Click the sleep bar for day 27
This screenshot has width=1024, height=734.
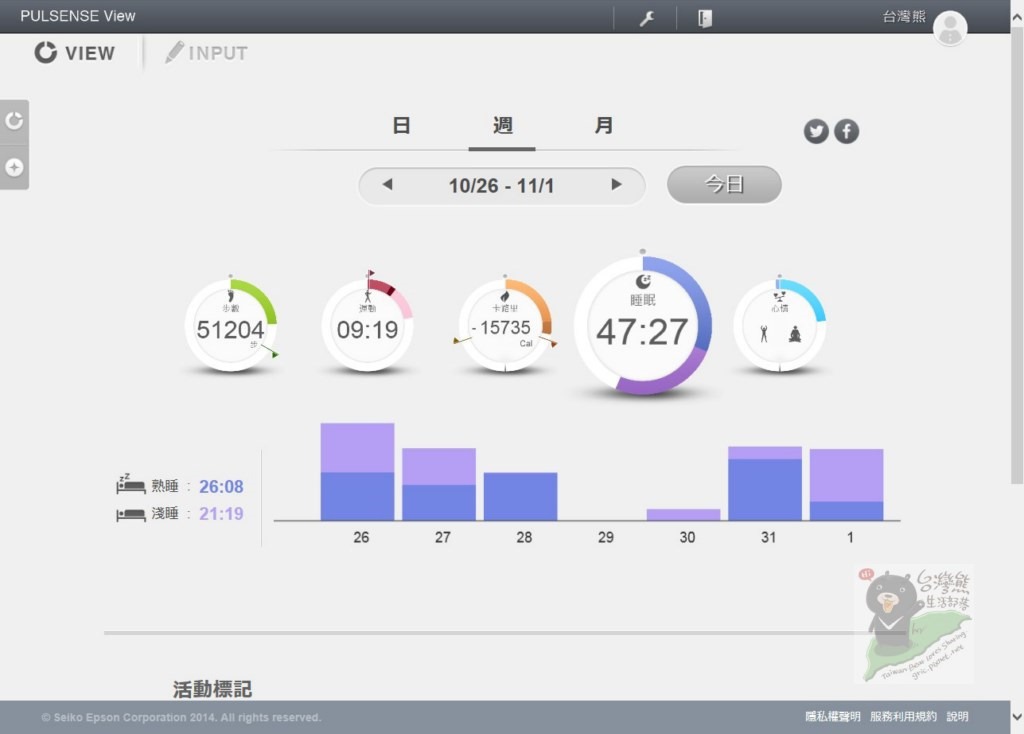[x=439, y=484]
